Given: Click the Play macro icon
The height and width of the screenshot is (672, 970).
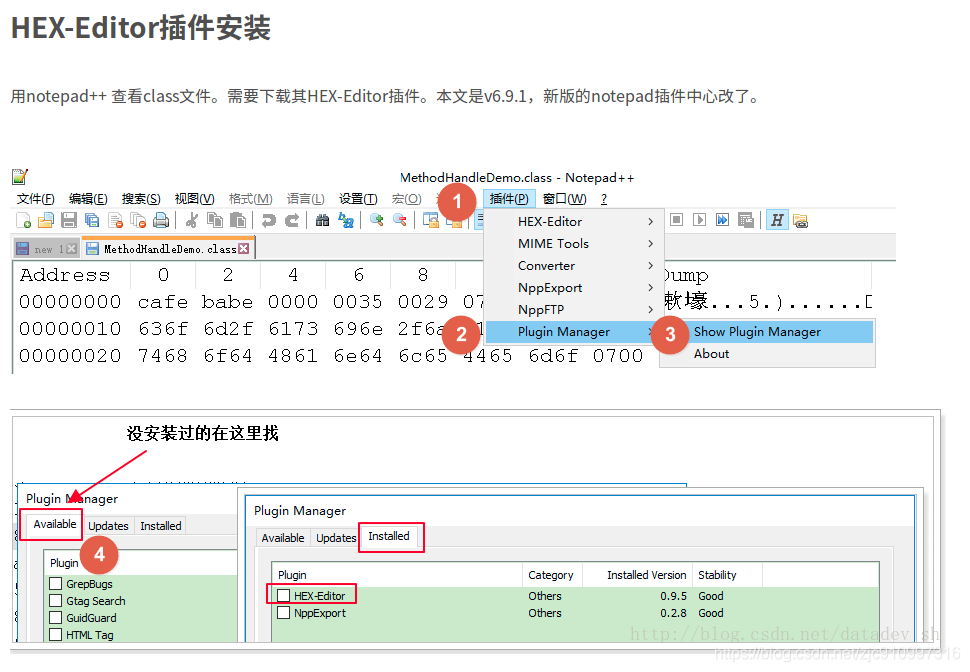Looking at the screenshot, I should tap(700, 220).
